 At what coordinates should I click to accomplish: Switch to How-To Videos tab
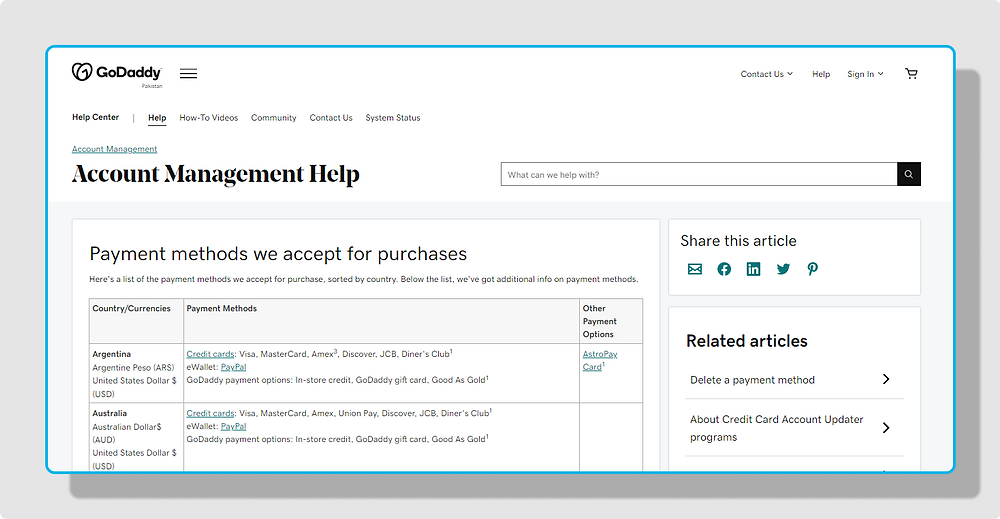209,118
